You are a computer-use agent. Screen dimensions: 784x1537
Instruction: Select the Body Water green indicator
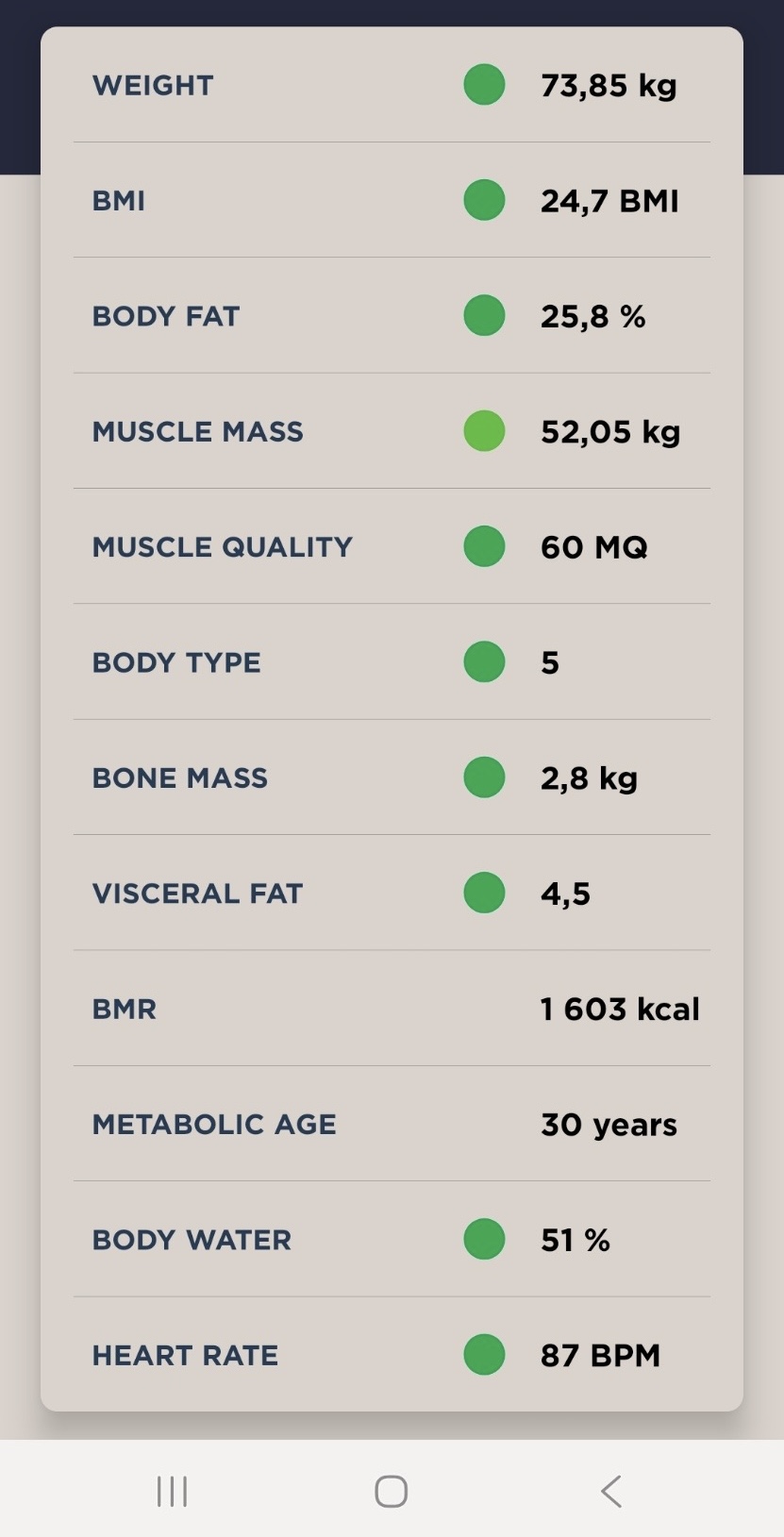click(484, 1239)
